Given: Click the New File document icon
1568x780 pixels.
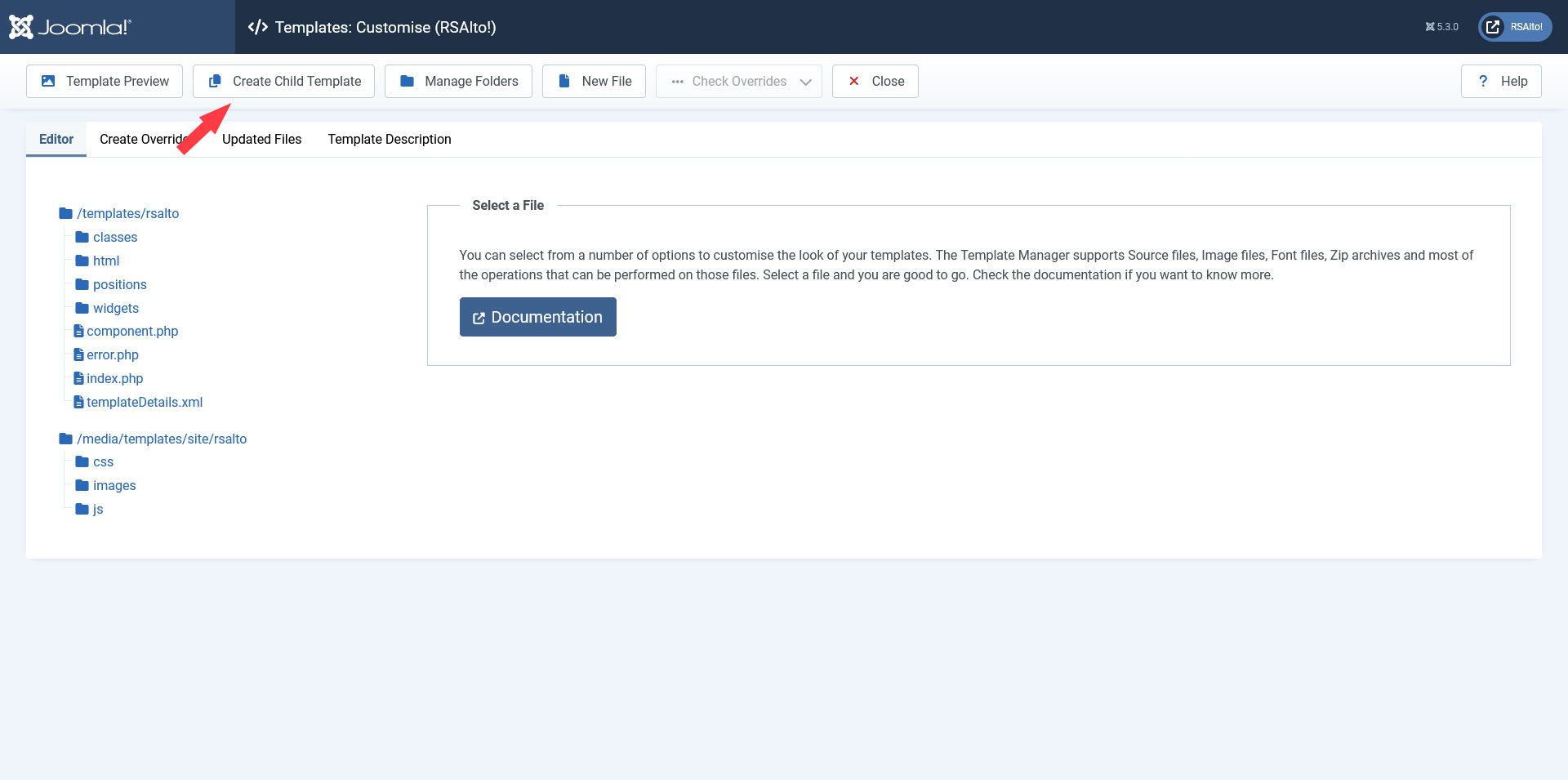Looking at the screenshot, I should pos(563,81).
